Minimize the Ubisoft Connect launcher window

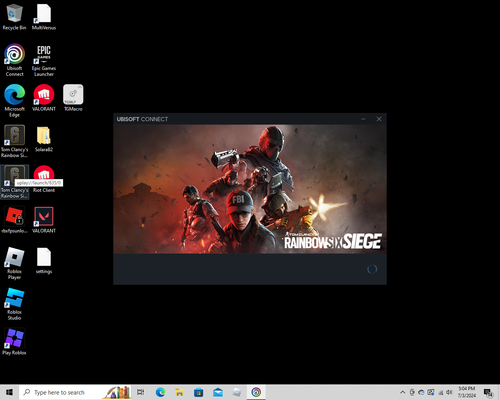[x=363, y=119]
